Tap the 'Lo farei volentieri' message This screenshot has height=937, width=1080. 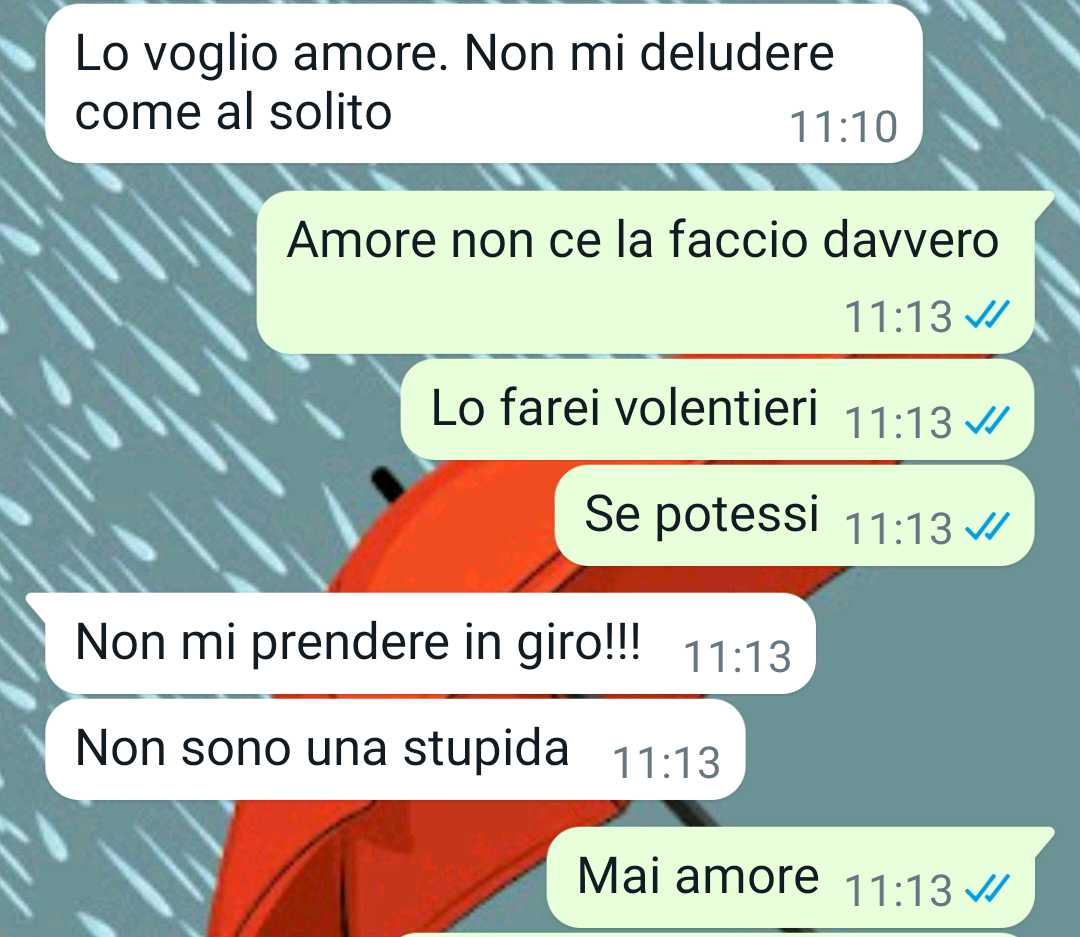717,409
